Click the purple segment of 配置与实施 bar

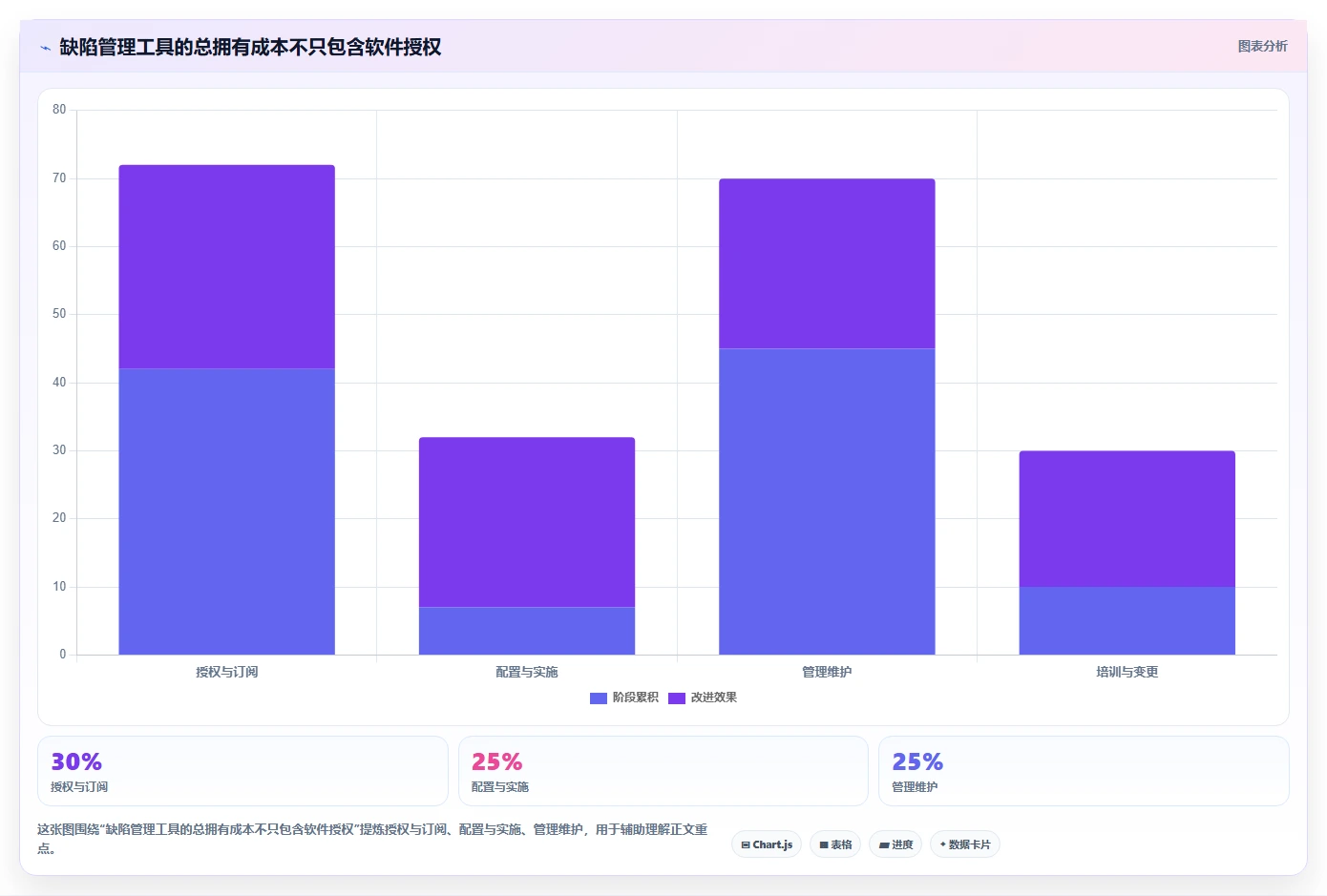527,522
